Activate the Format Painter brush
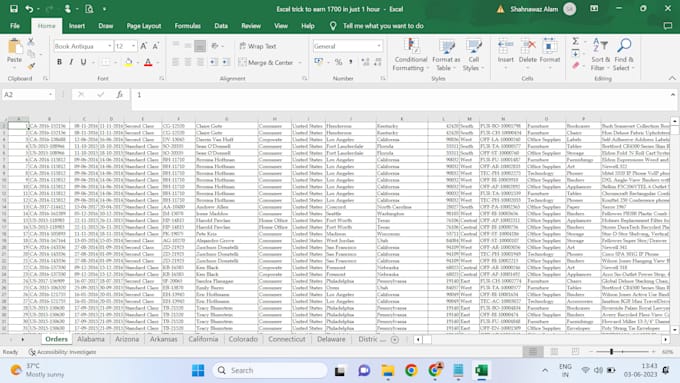 (31, 66)
